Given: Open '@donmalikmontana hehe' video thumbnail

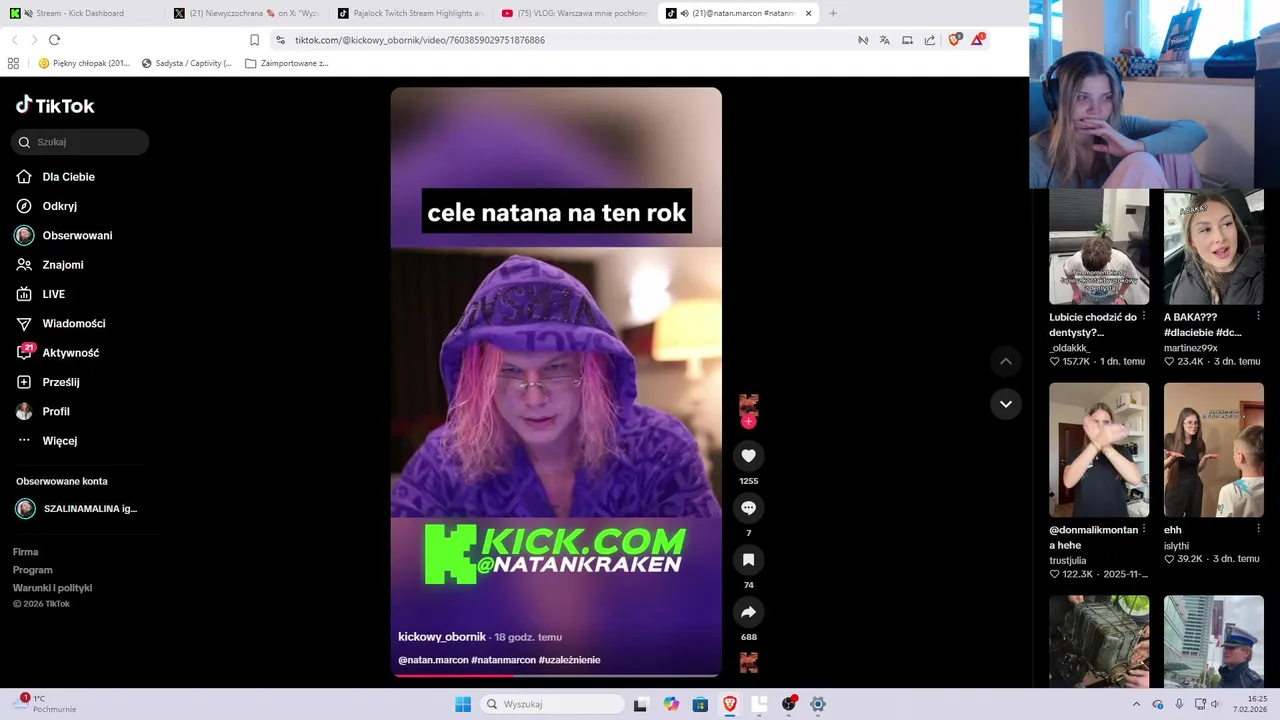Looking at the screenshot, I should 1099,450.
